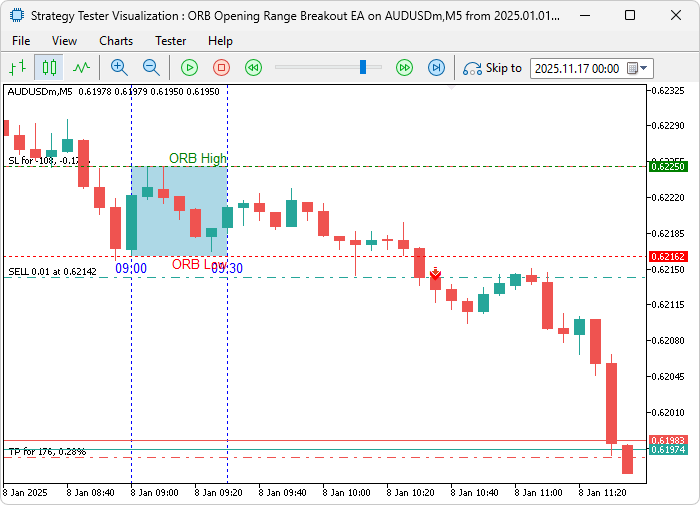The height and width of the screenshot is (505, 700).
Task: Slow down the playback speed
Action: 253,68
